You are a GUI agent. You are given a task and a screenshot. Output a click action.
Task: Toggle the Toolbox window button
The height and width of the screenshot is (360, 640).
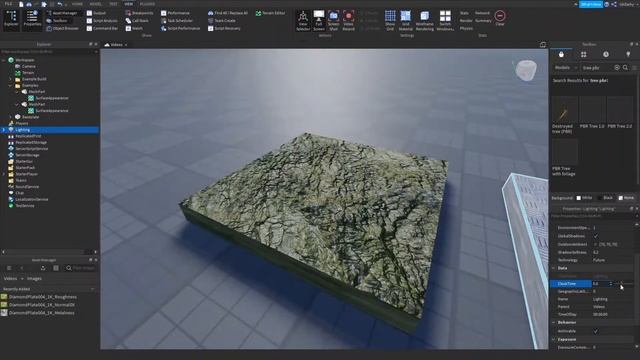(57, 20)
